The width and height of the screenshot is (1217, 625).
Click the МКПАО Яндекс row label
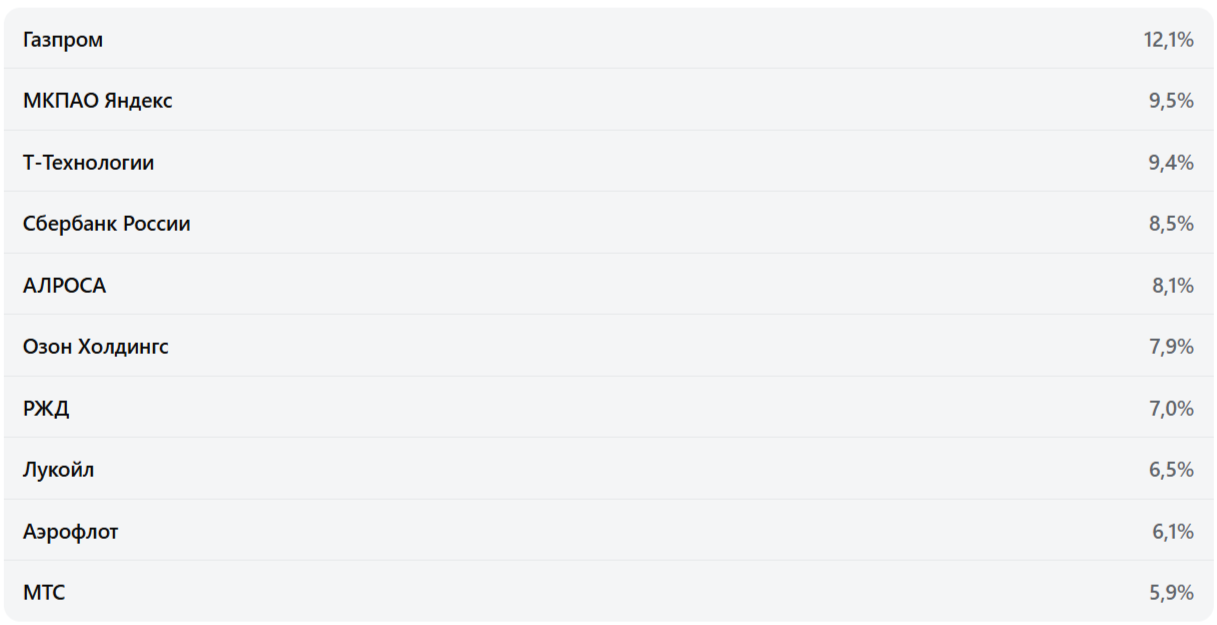coord(97,101)
